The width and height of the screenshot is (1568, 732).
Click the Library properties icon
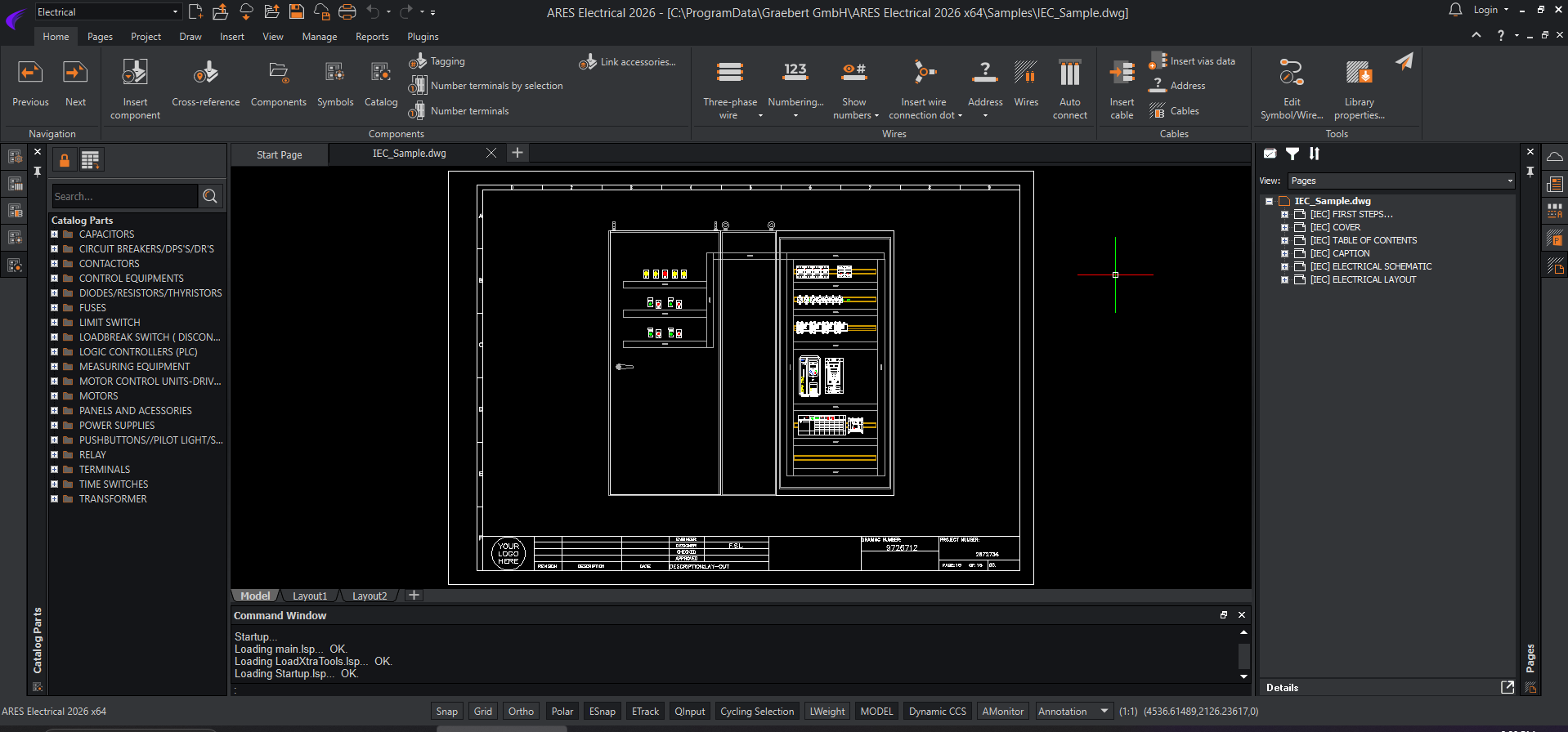pos(1359,74)
